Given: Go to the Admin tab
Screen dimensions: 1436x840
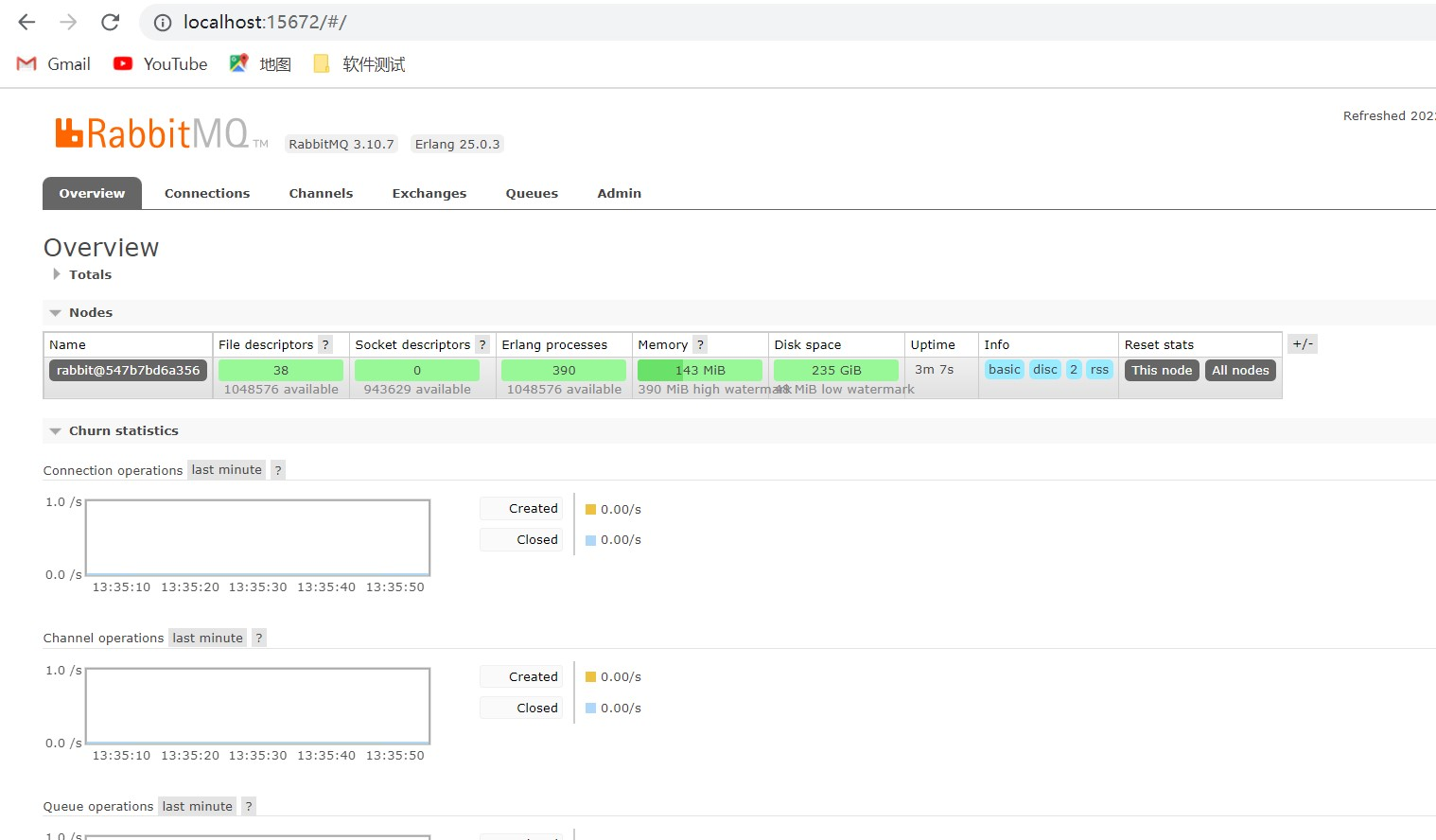Looking at the screenshot, I should click(x=620, y=193).
